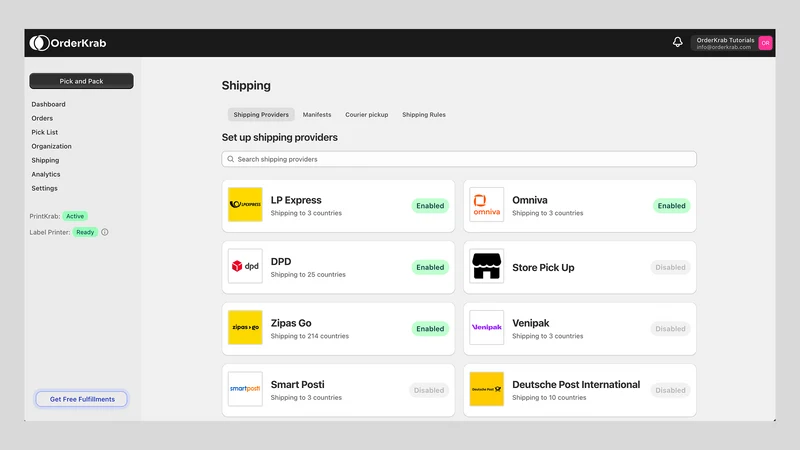This screenshot has width=800, height=450.
Task: Click the LP Express logo
Action: pyautogui.click(x=245, y=205)
